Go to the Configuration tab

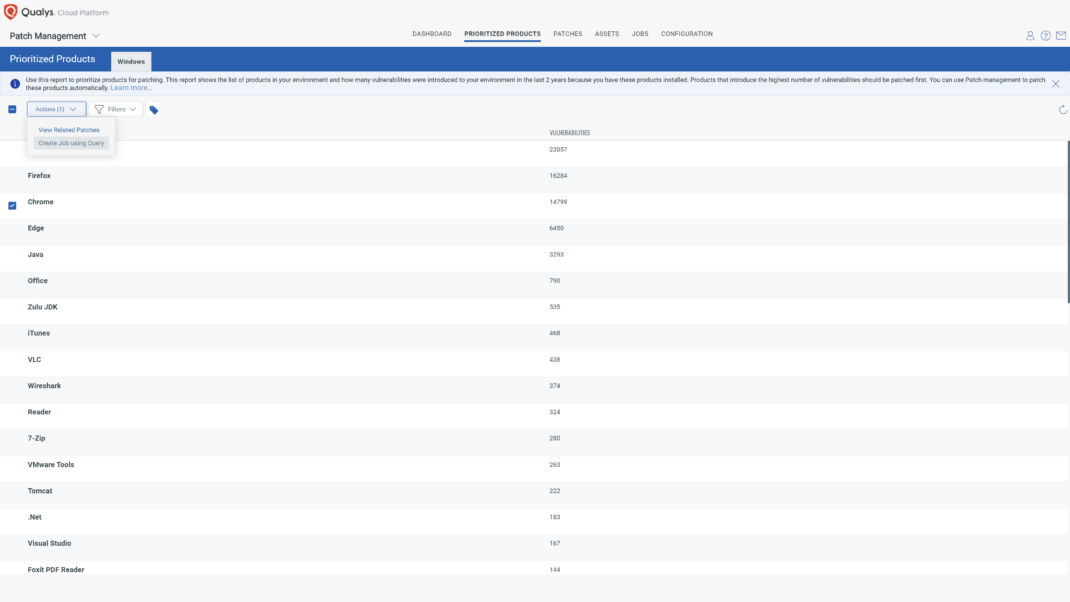pos(686,33)
